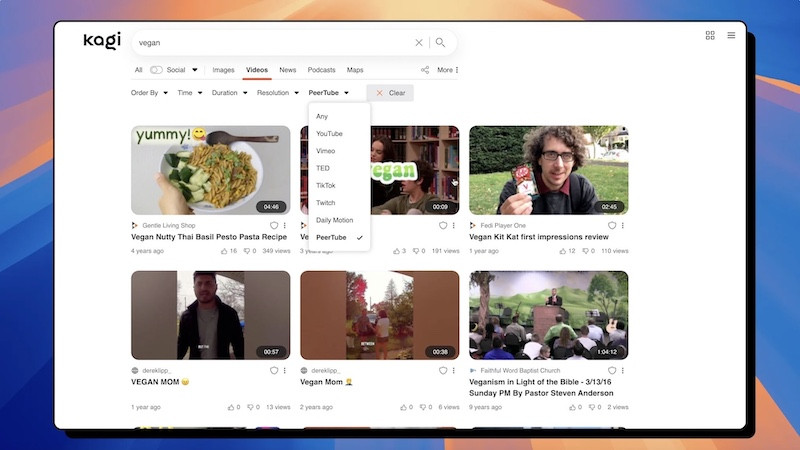The height and width of the screenshot is (450, 800).
Task: Open the grid apps icon
Action: (x=710, y=35)
